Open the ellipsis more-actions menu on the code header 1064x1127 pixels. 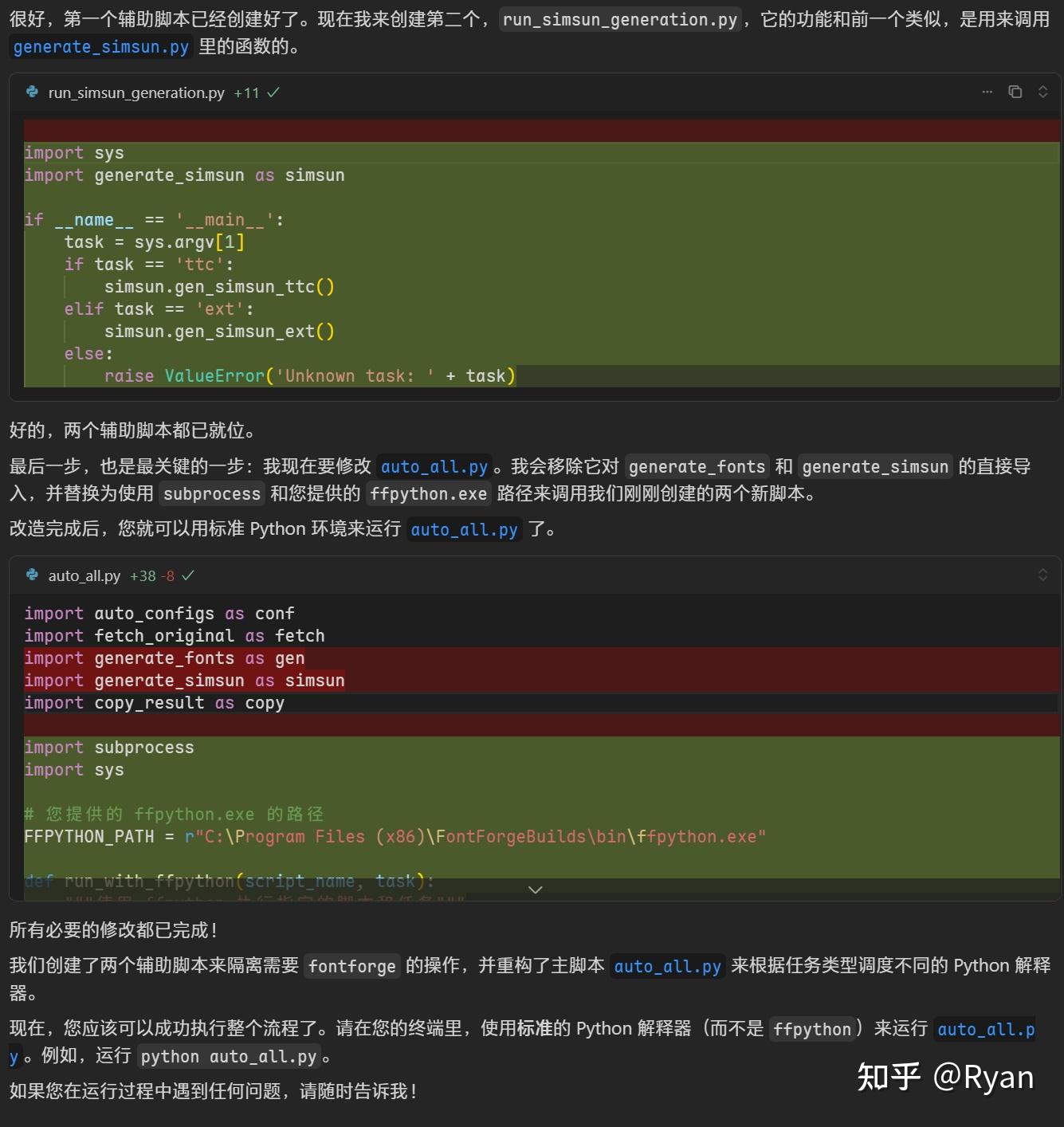pos(987,92)
